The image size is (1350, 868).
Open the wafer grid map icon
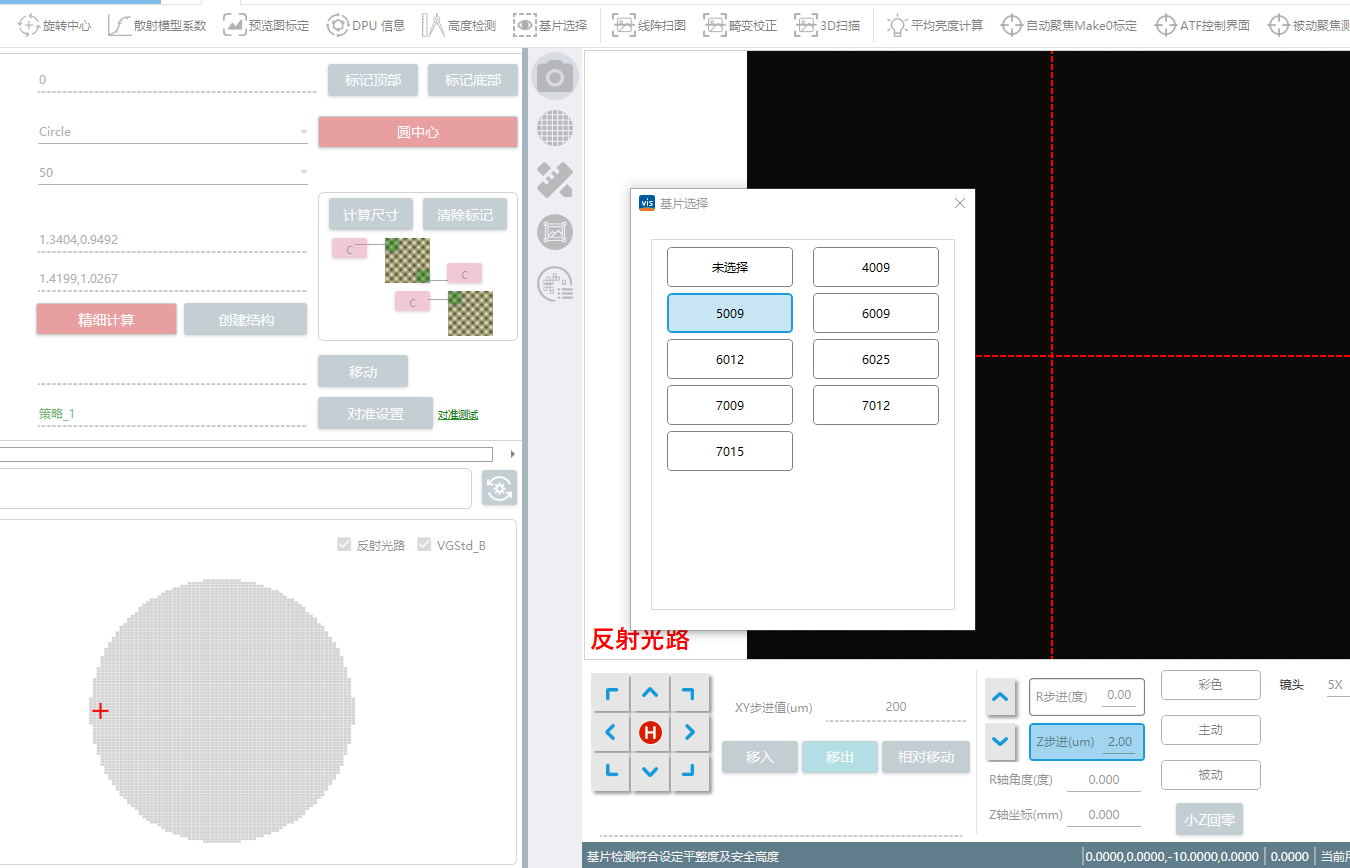coord(555,128)
